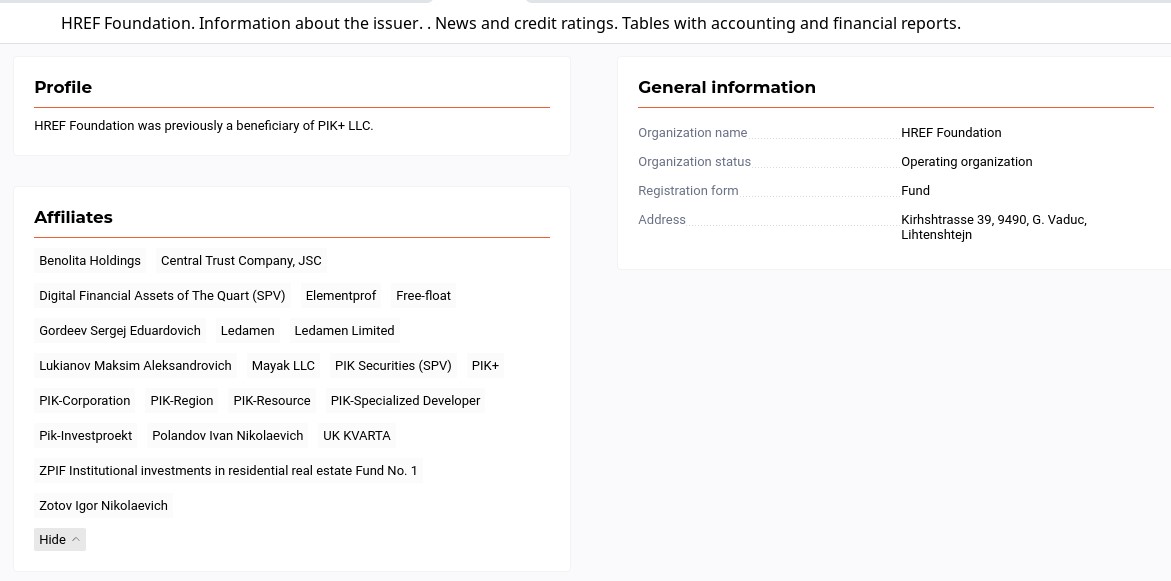The width and height of the screenshot is (1171, 581).
Task: Open PIK-Corporation affiliate page
Action: (x=84, y=401)
